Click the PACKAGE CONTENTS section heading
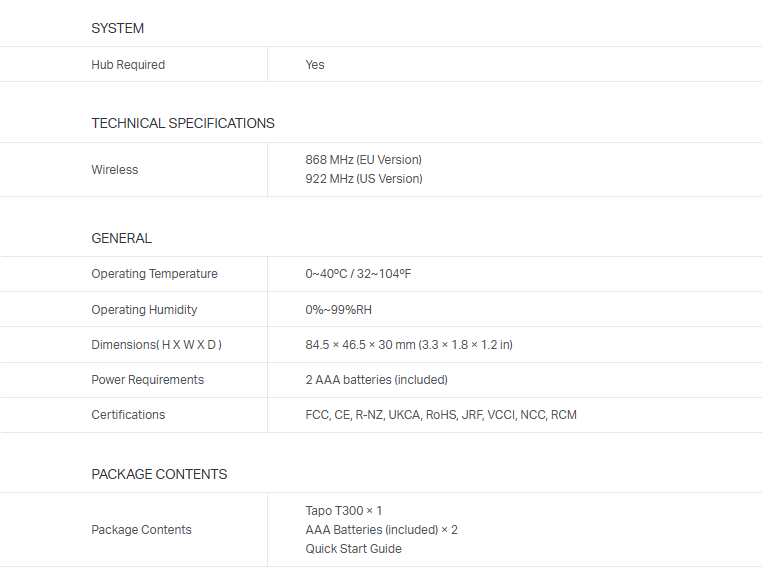The image size is (763, 580). tap(159, 474)
